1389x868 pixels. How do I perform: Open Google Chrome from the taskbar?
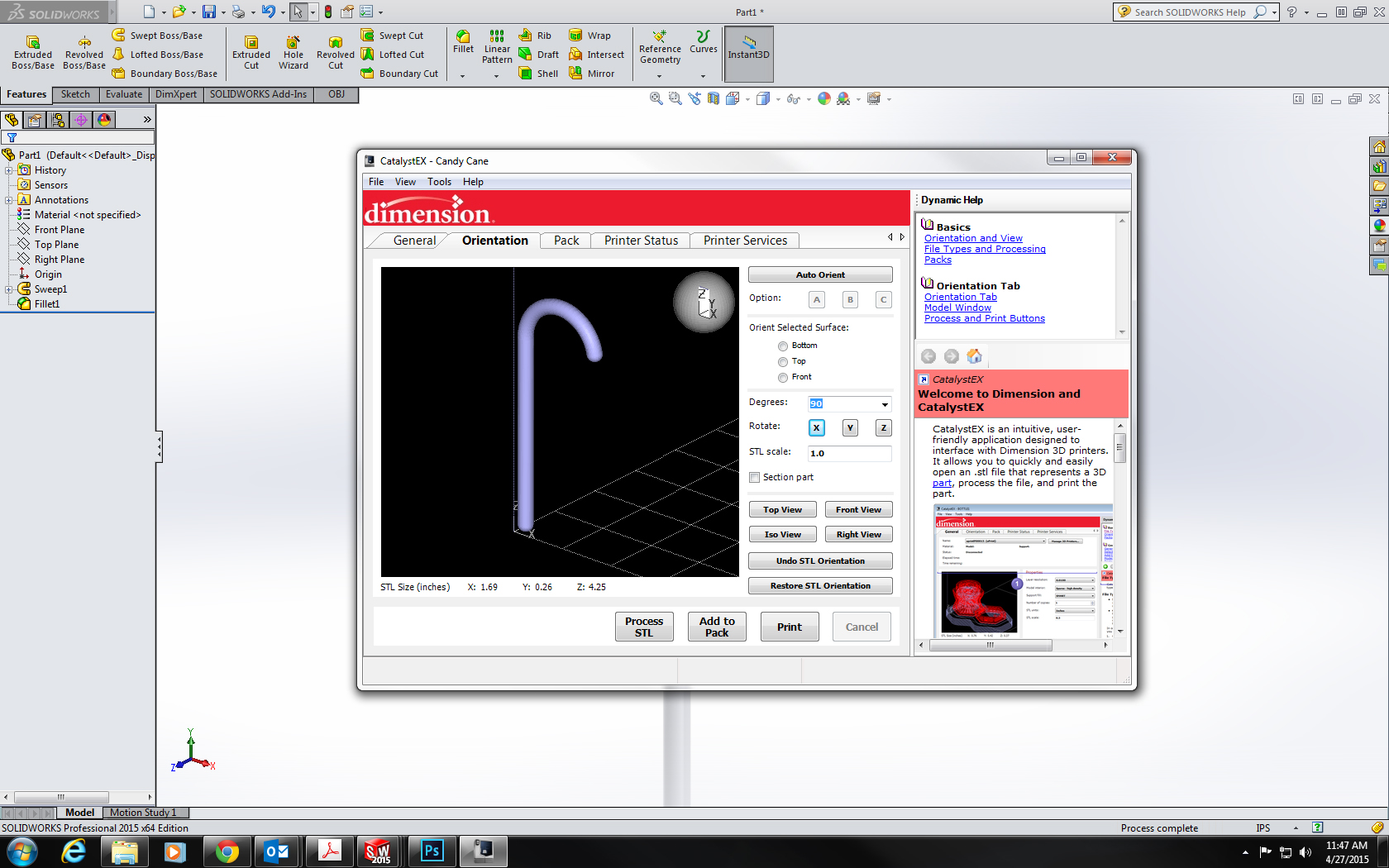point(227,851)
